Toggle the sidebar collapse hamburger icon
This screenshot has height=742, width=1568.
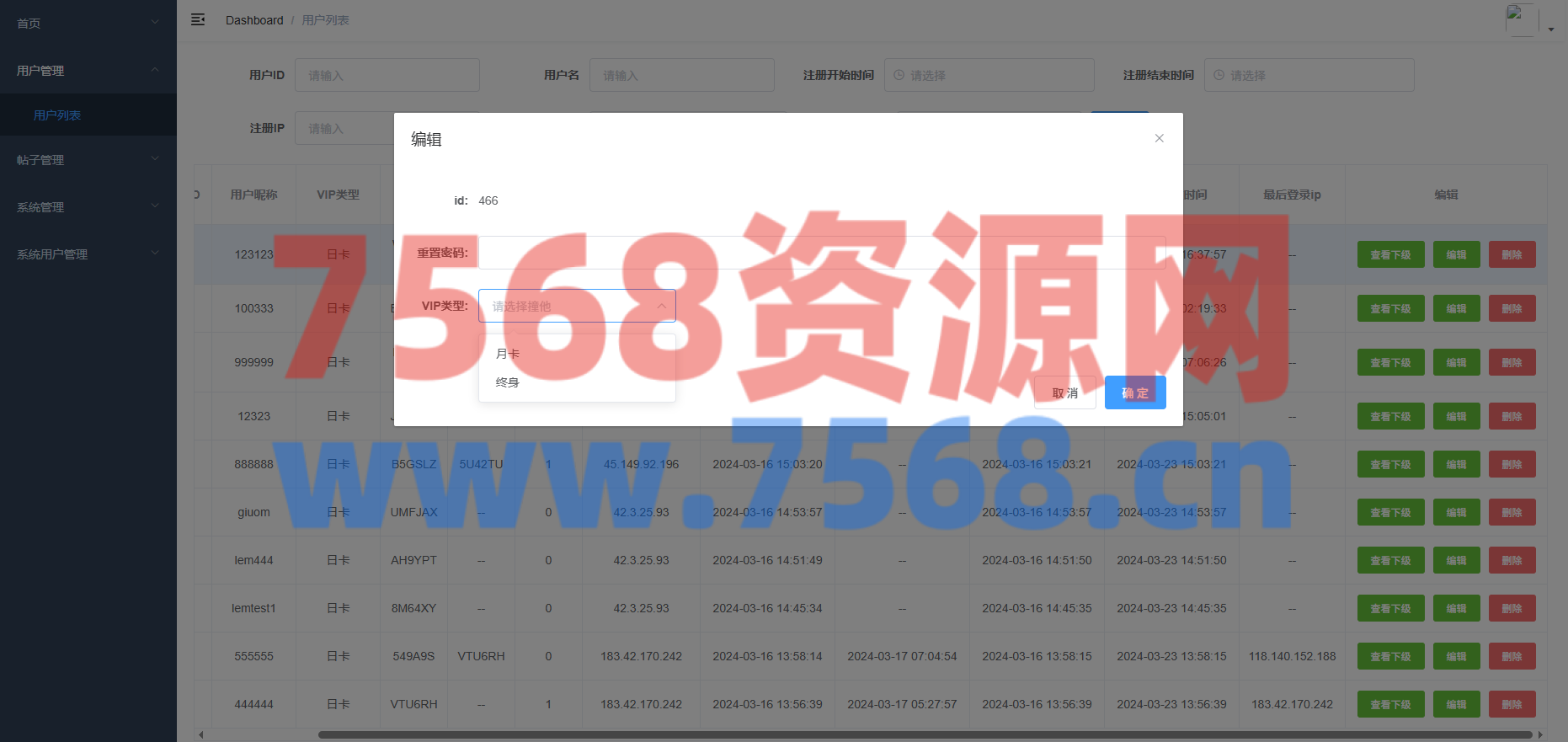[x=198, y=19]
